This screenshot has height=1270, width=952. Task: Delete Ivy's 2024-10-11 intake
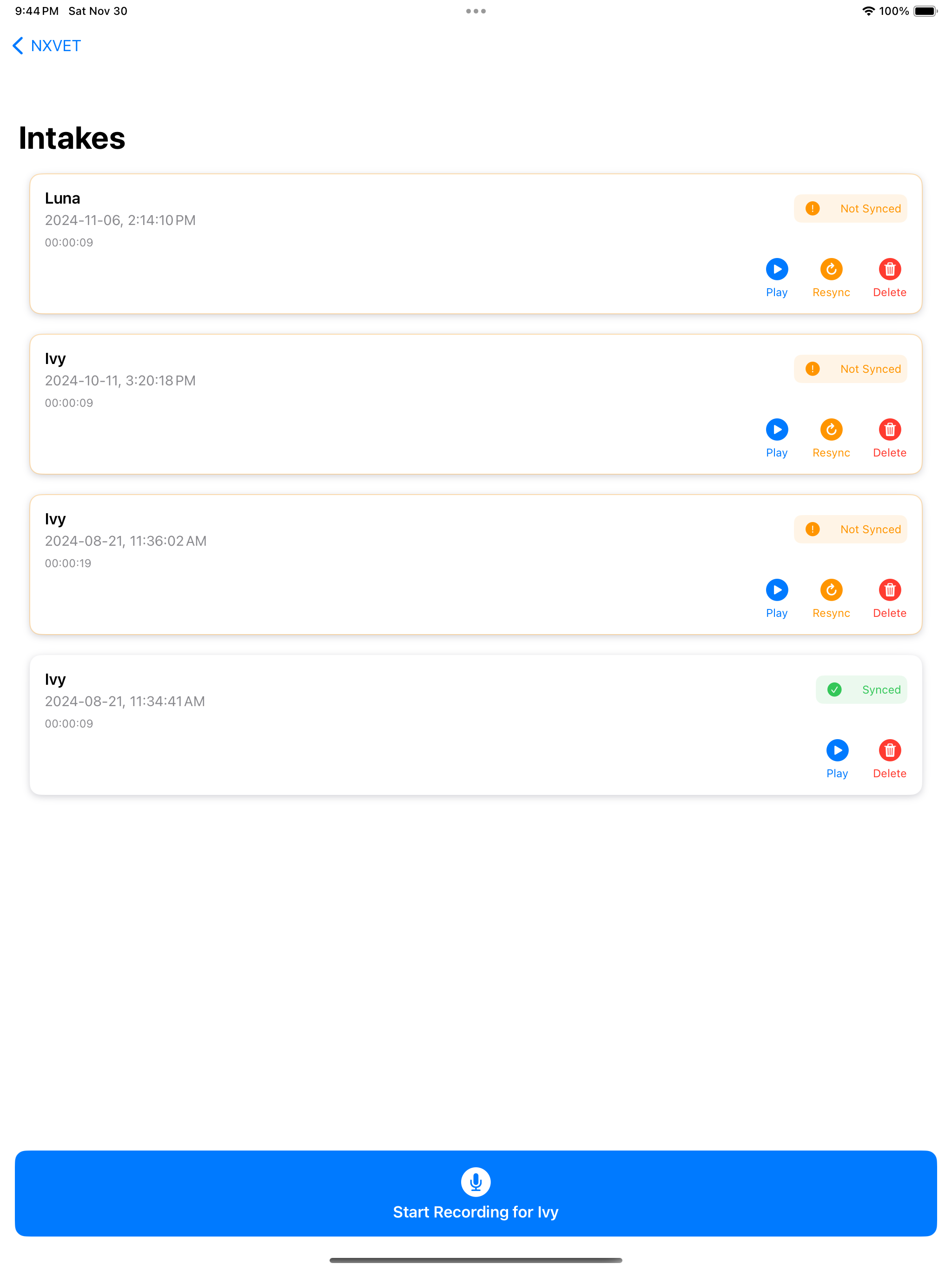(x=889, y=438)
